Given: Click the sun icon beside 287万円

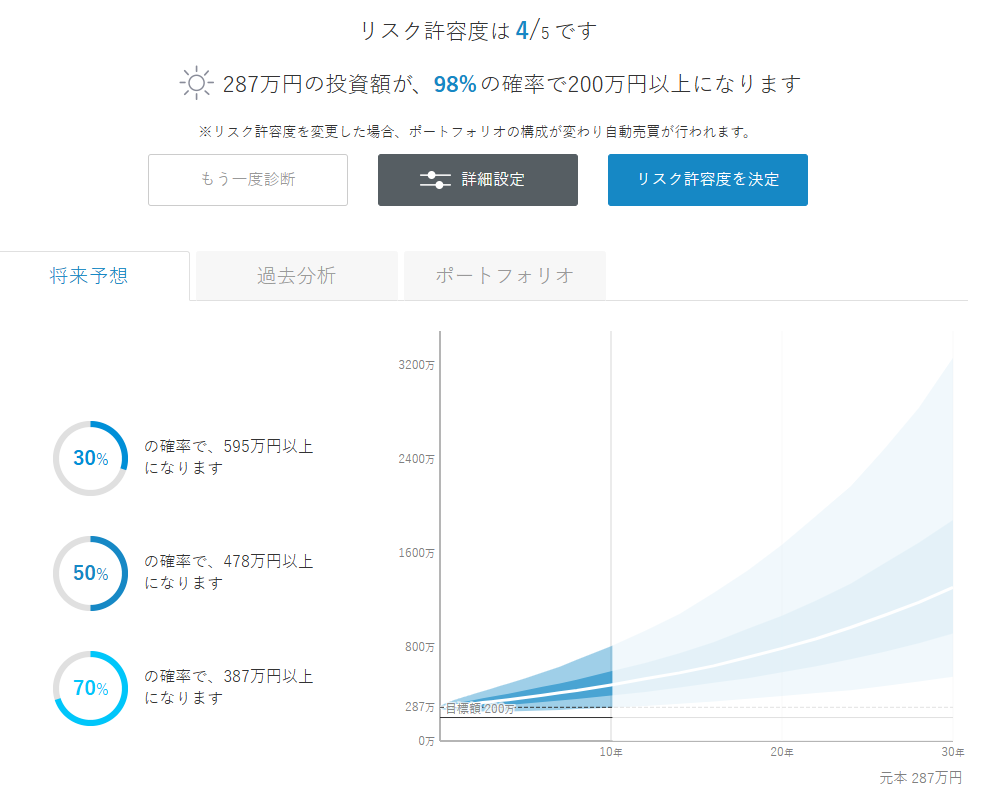Looking at the screenshot, I should [x=196, y=83].
